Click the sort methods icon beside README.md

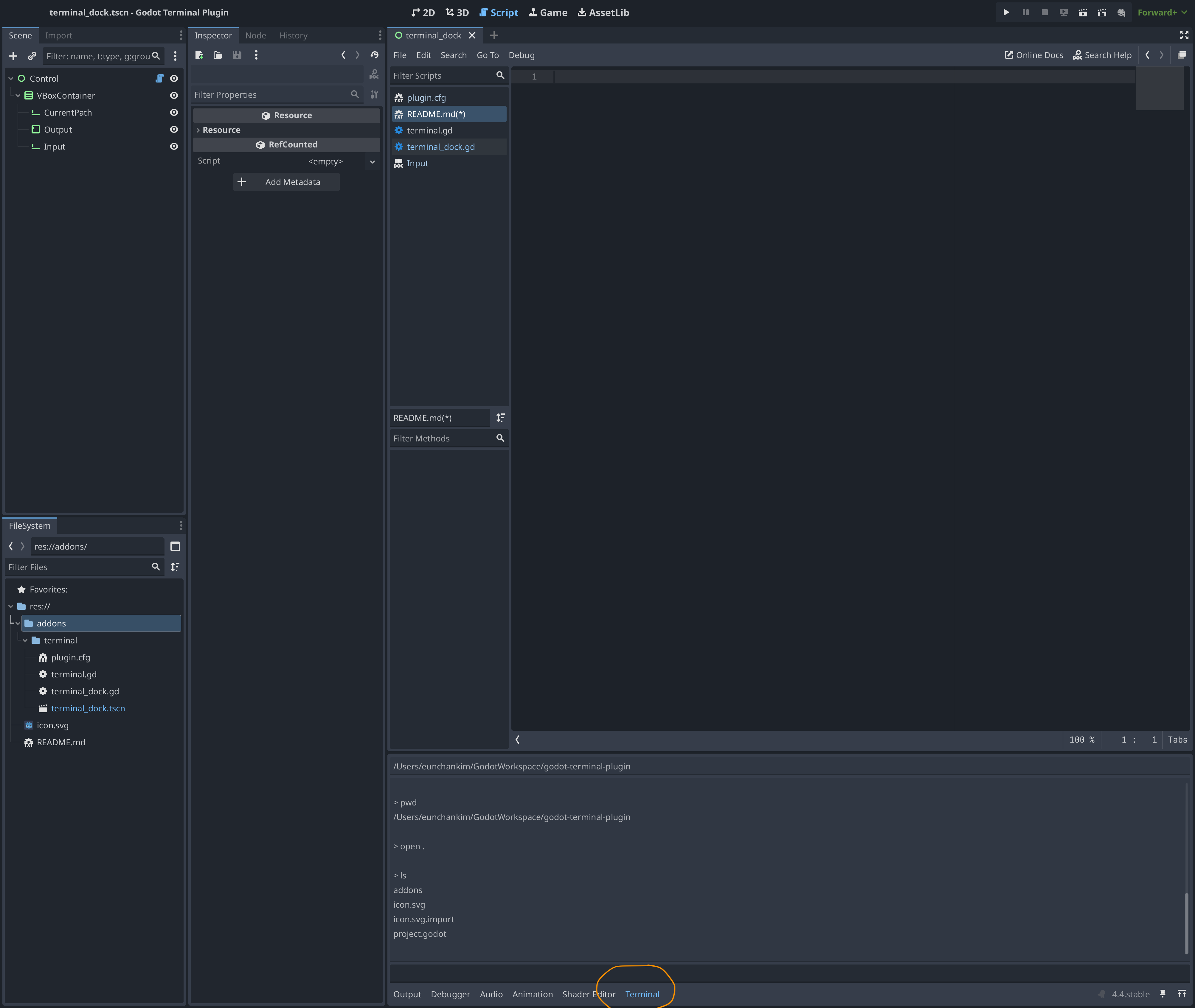[x=500, y=418]
